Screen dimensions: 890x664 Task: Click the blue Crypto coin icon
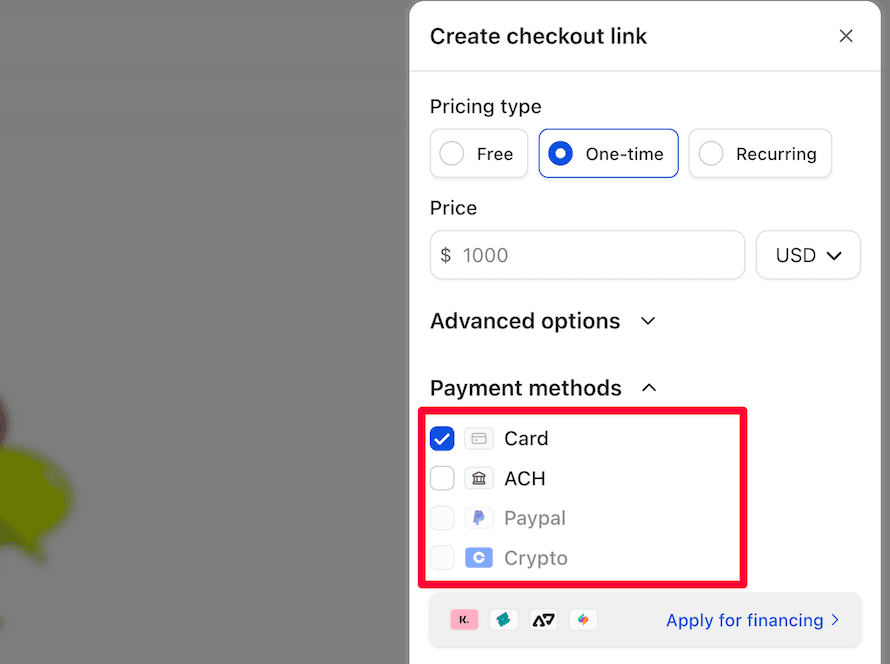pyautogui.click(x=479, y=558)
